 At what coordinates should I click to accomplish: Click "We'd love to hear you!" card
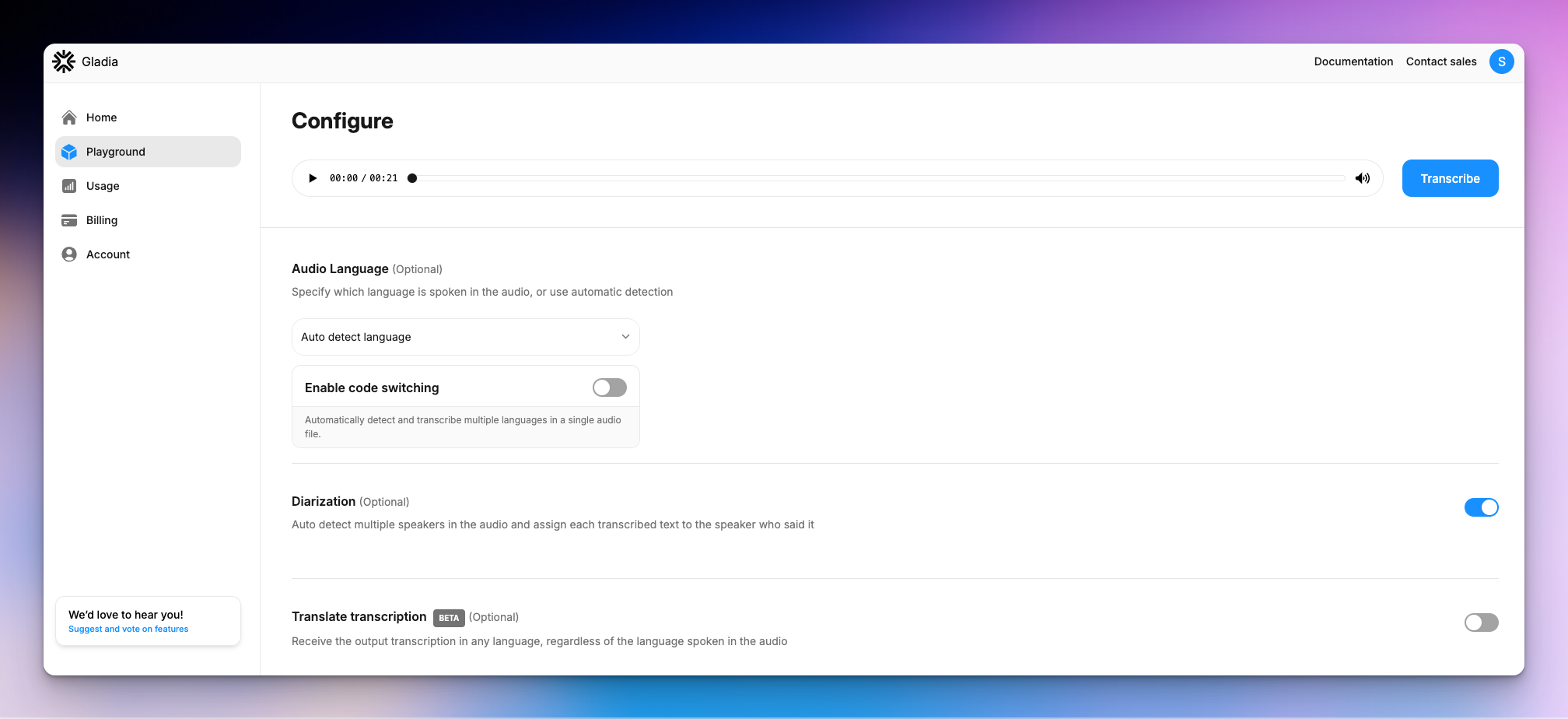click(x=148, y=621)
